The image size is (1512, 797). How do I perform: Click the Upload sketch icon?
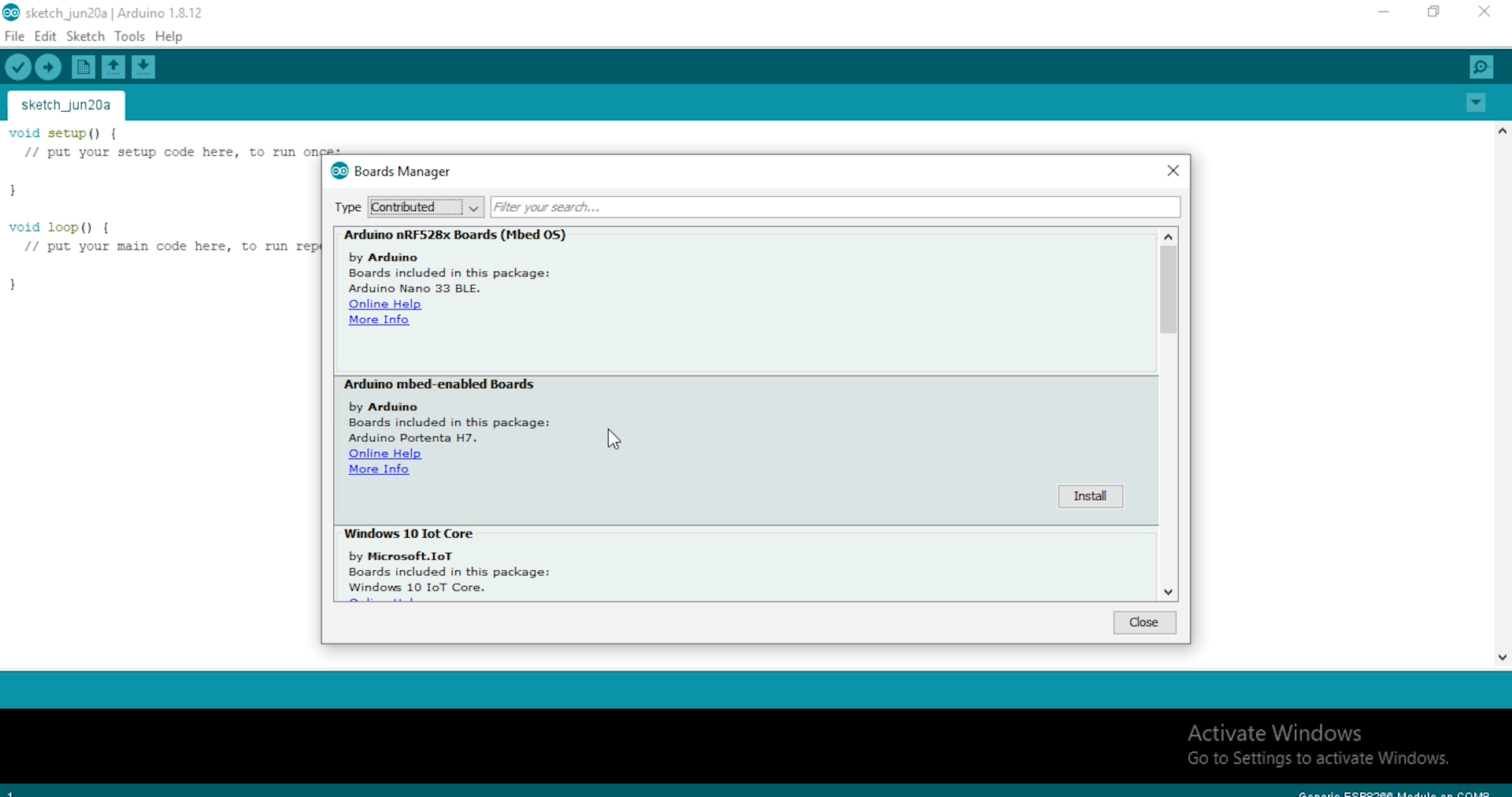pos(48,67)
